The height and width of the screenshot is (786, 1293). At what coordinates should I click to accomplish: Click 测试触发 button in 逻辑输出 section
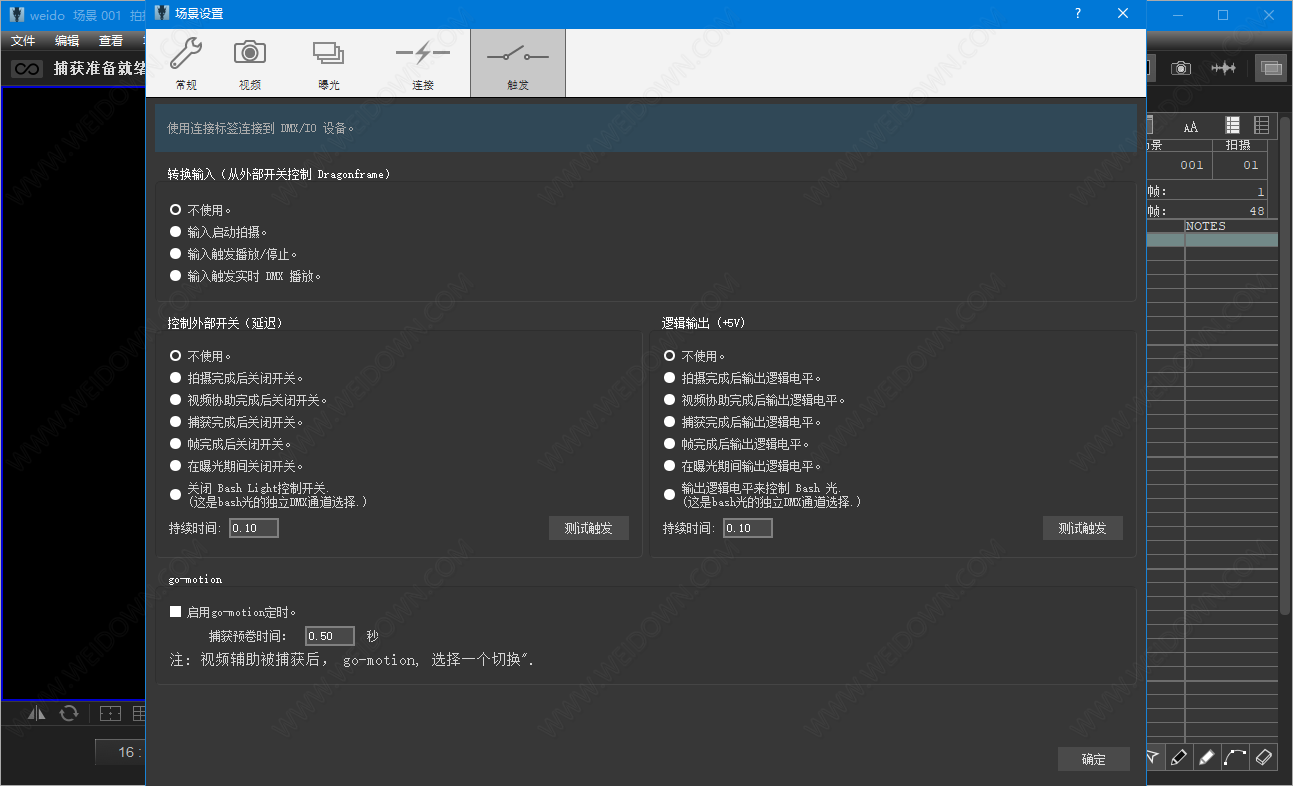pos(1083,528)
